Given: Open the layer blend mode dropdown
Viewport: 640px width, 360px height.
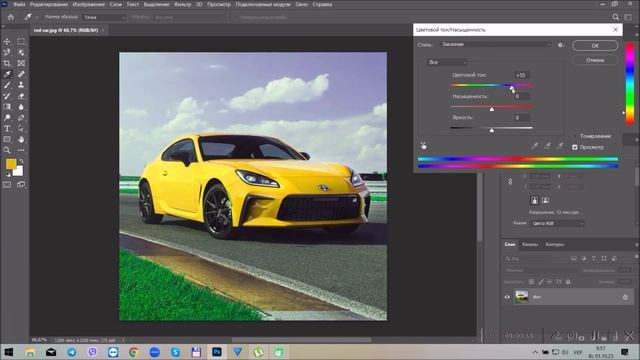Looking at the screenshot, I should [x=540, y=270].
